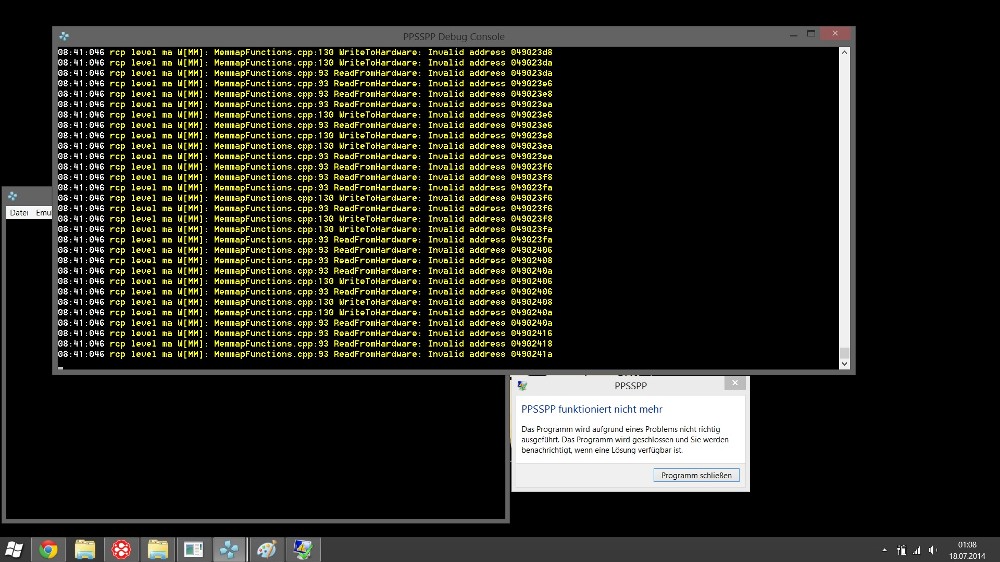1000x562 pixels.
Task: Click the PPSSPP Debug Console title bar icon
Action: [x=64, y=36]
